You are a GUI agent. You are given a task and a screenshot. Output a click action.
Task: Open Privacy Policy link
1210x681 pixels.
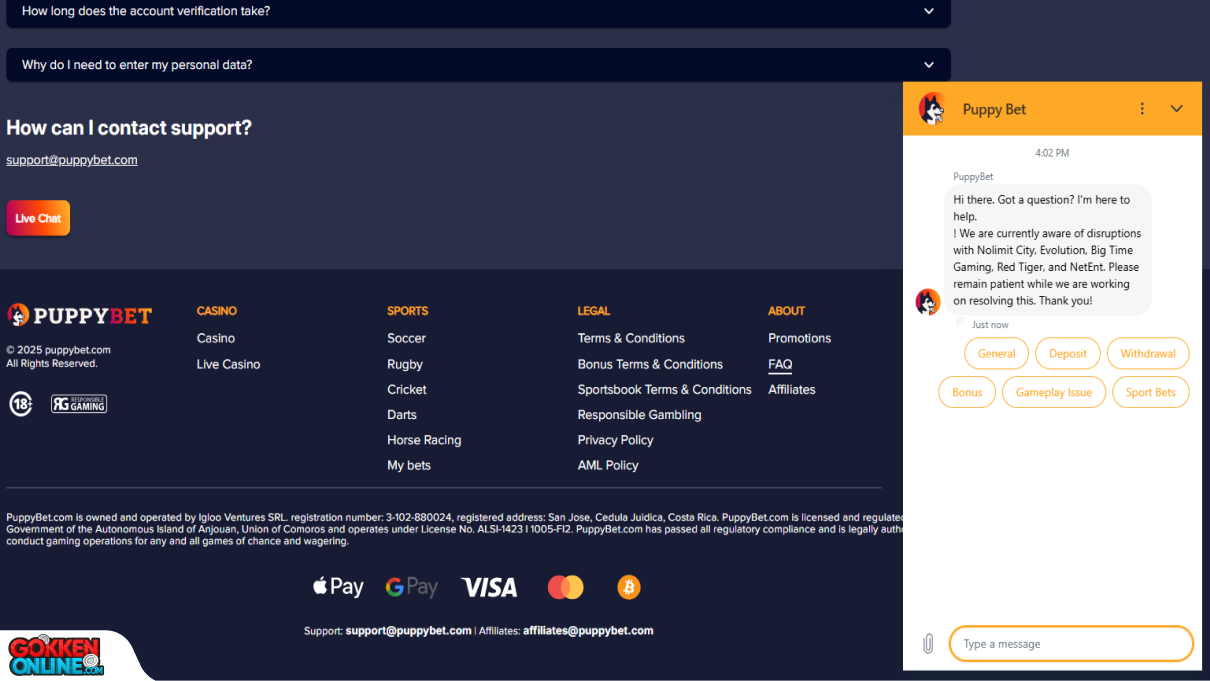pos(615,440)
